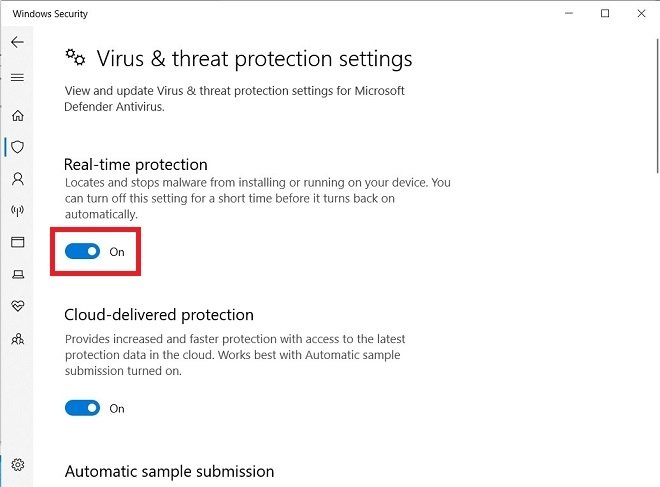Screen dimensions: 660x487
Task: Open Device performance & health heart icon
Action: 18,306
